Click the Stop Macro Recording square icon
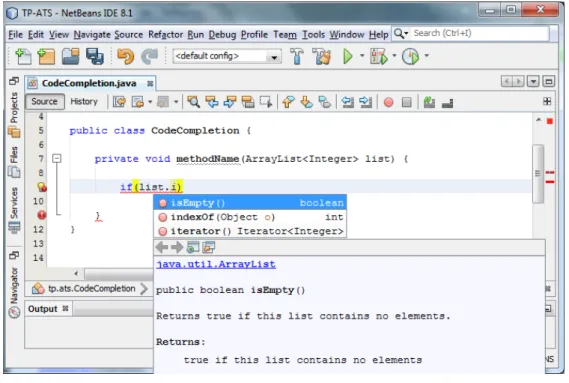 [407, 102]
